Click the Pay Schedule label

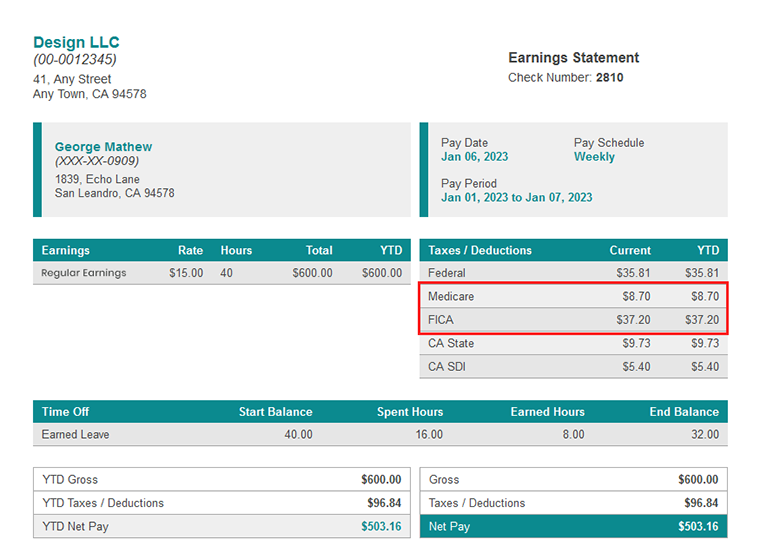click(609, 142)
